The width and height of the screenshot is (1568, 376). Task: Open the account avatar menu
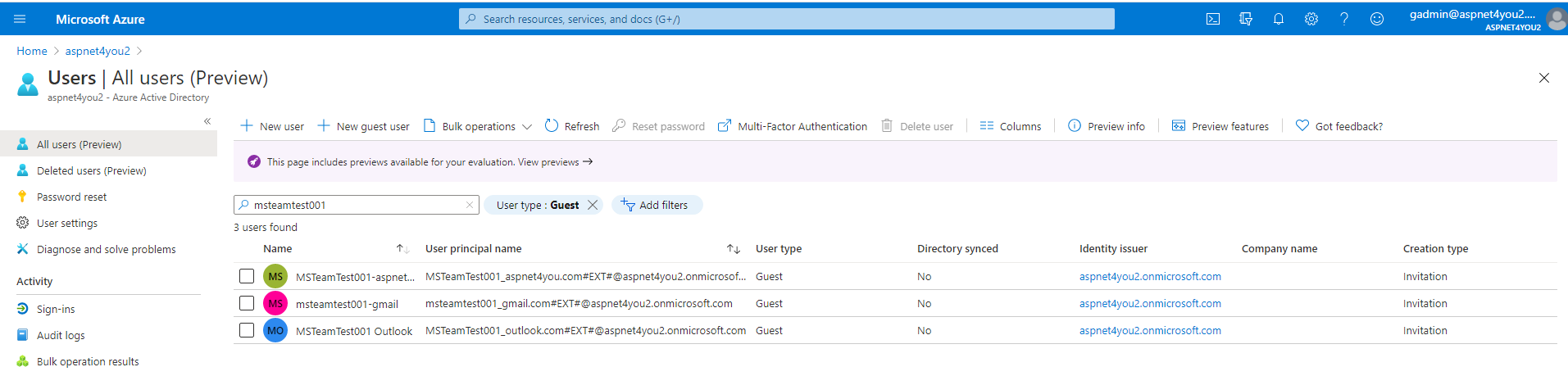[x=1556, y=19]
